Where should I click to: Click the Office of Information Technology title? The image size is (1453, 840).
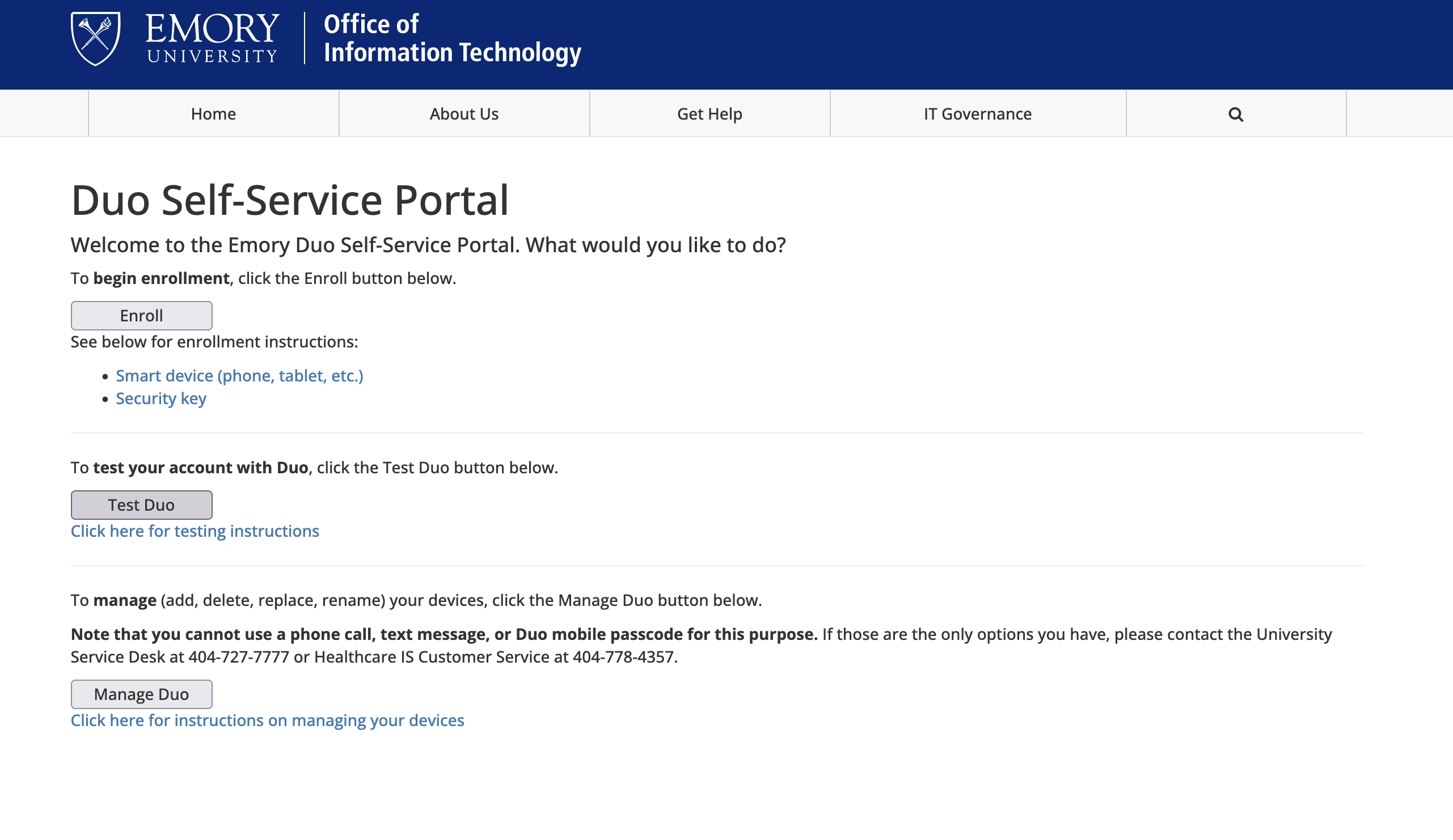(x=452, y=38)
